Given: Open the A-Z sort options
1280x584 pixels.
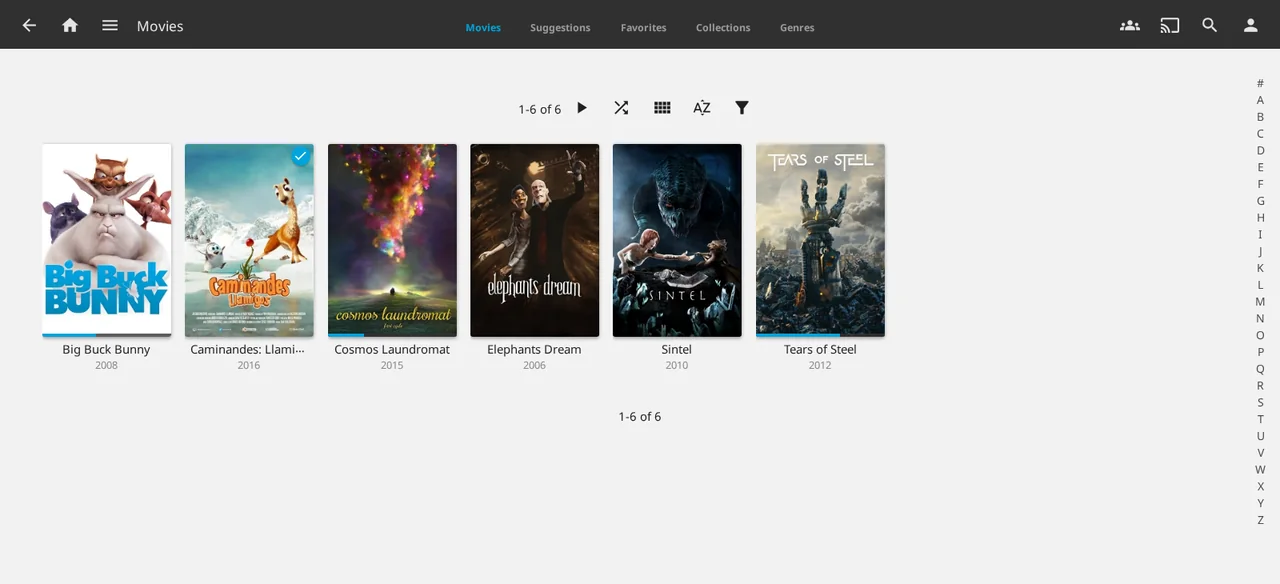Looking at the screenshot, I should coord(702,108).
